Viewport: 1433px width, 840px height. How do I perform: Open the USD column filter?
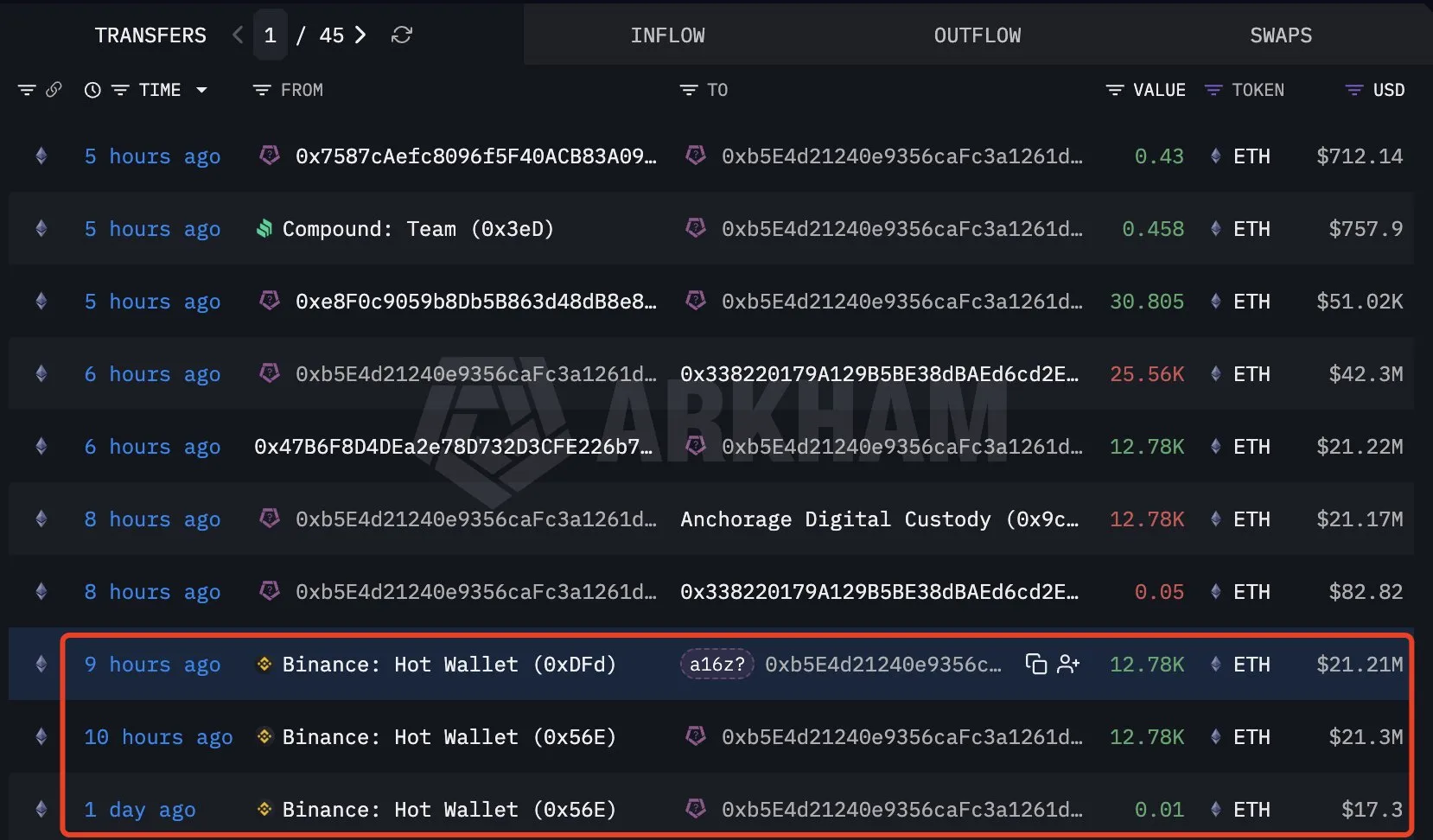click(x=1354, y=90)
